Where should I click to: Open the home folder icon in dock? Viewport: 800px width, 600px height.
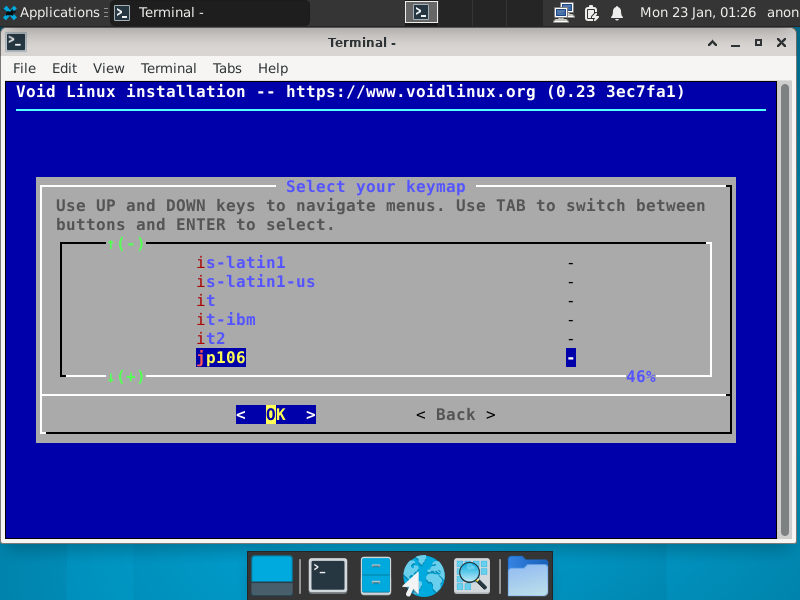pyautogui.click(x=528, y=576)
